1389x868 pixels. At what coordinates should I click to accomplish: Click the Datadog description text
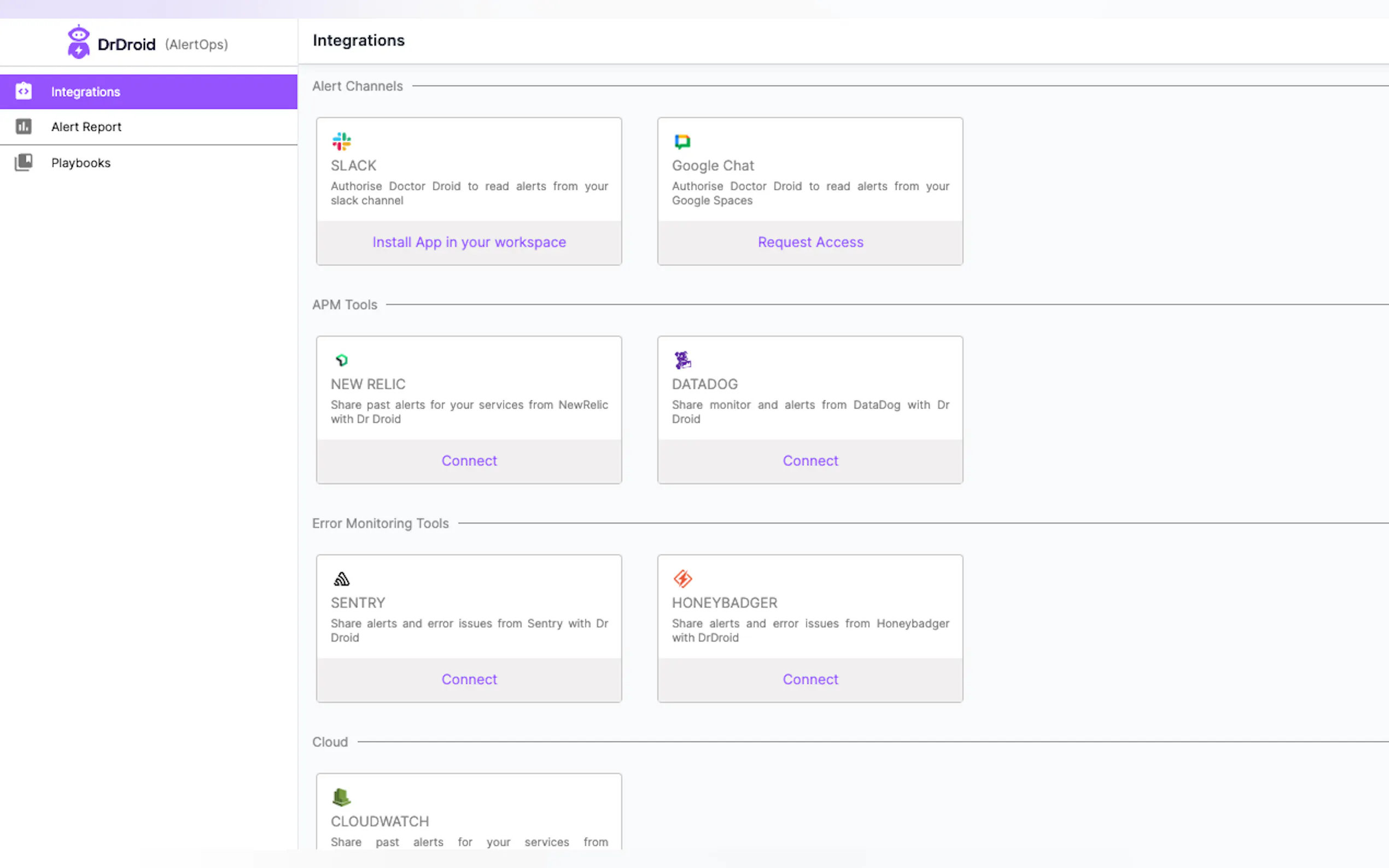point(810,412)
